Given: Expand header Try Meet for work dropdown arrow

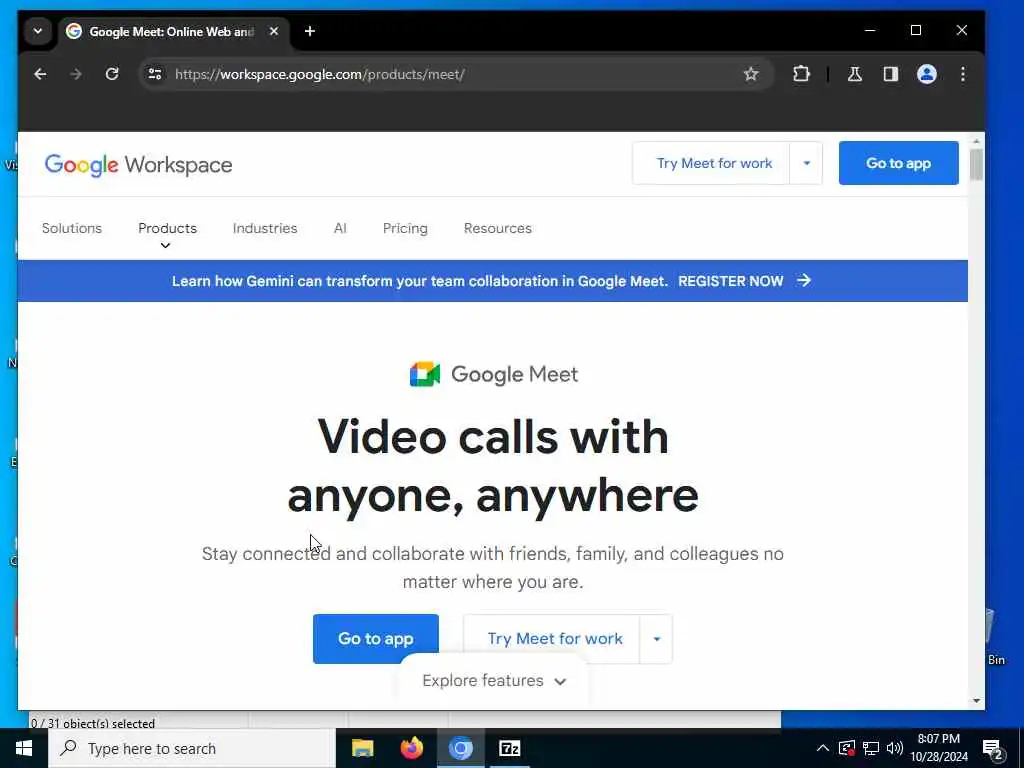Looking at the screenshot, I should point(807,163).
